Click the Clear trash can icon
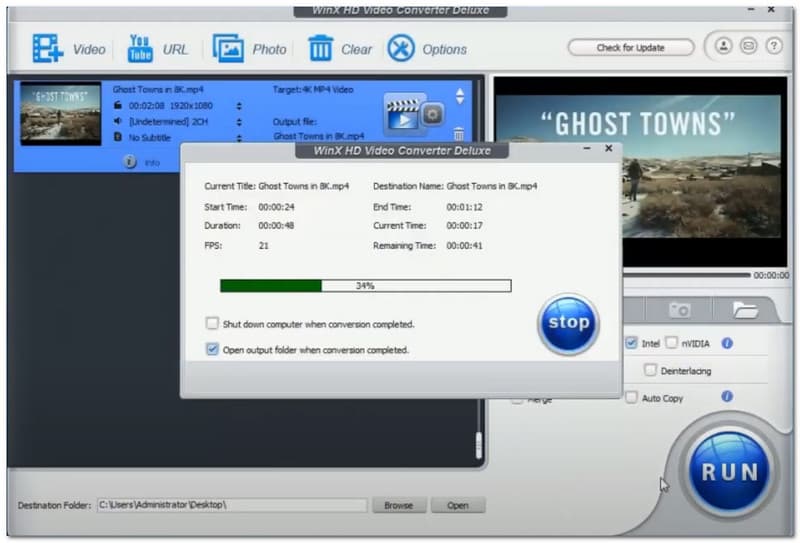This screenshot has width=800, height=543. [320, 48]
